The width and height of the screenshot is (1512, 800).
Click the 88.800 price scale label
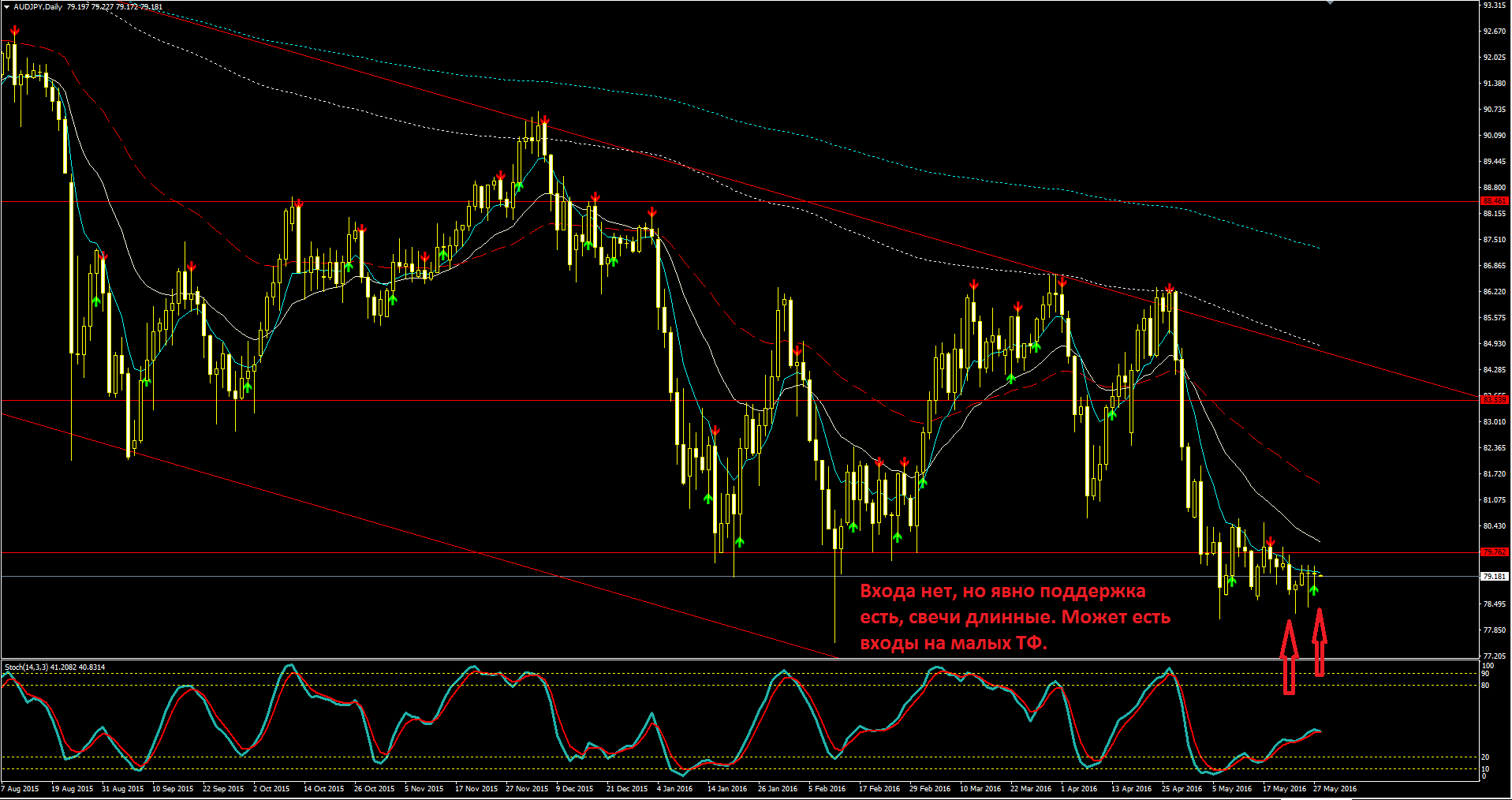[x=1495, y=188]
